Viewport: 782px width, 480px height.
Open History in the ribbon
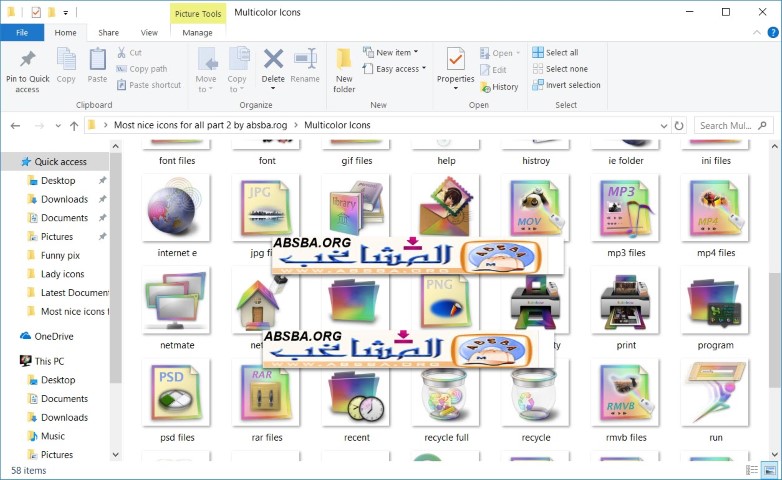coord(499,87)
